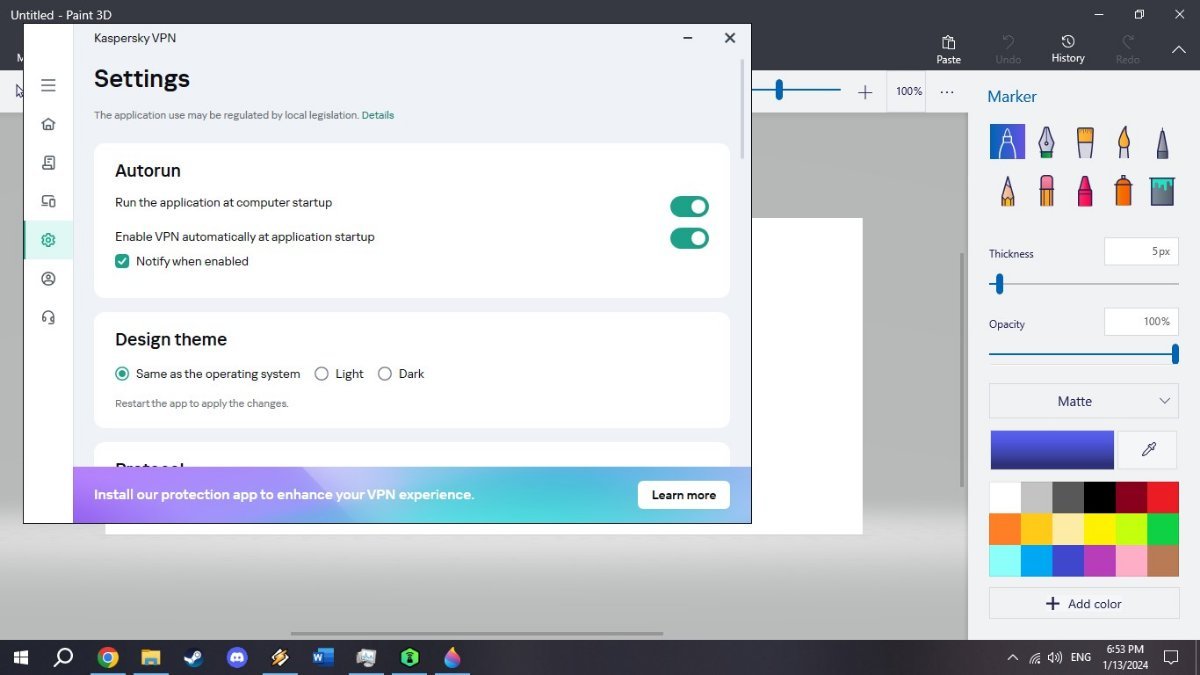
Task: Open File Explorer from the taskbar
Action: [x=150, y=657]
